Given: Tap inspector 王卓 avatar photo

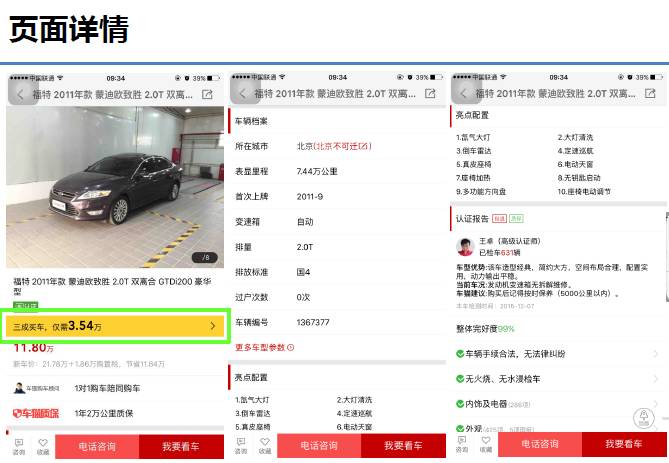Looking at the screenshot, I should pos(465,247).
